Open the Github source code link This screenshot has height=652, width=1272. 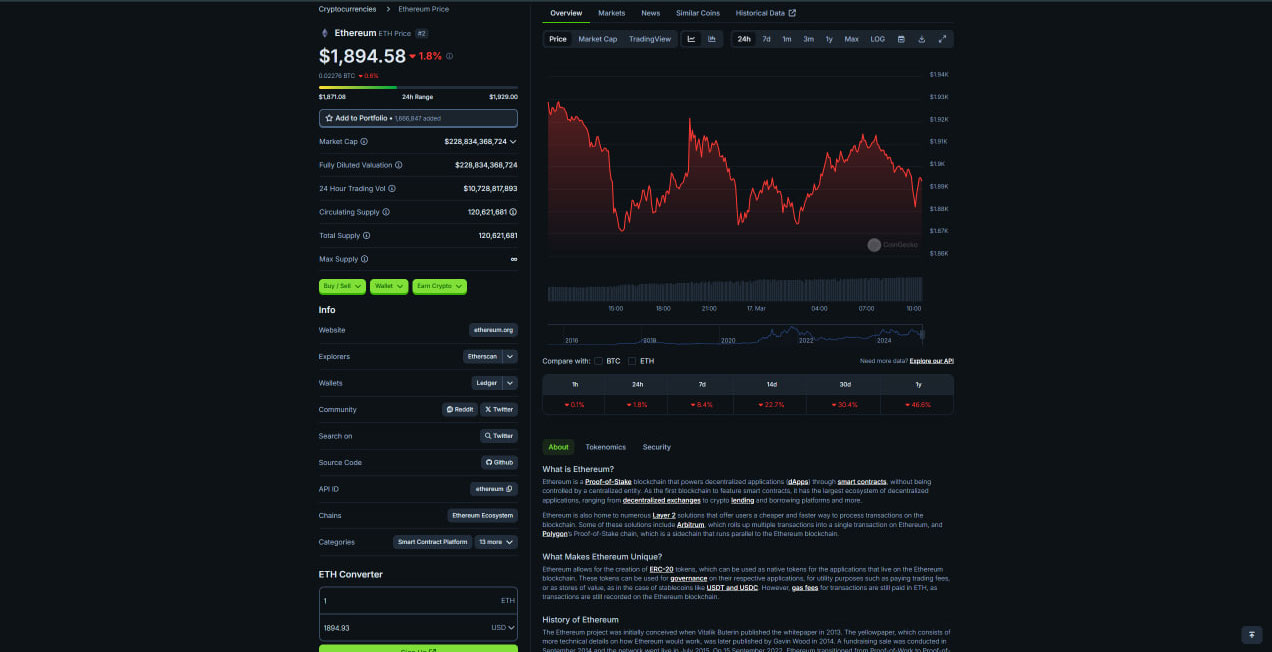click(499, 462)
